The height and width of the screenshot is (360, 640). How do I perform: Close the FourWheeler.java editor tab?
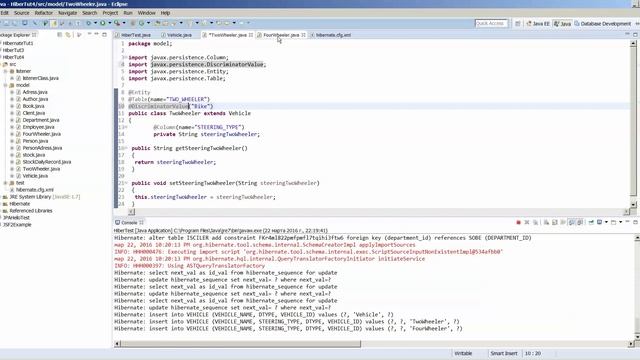[303, 35]
